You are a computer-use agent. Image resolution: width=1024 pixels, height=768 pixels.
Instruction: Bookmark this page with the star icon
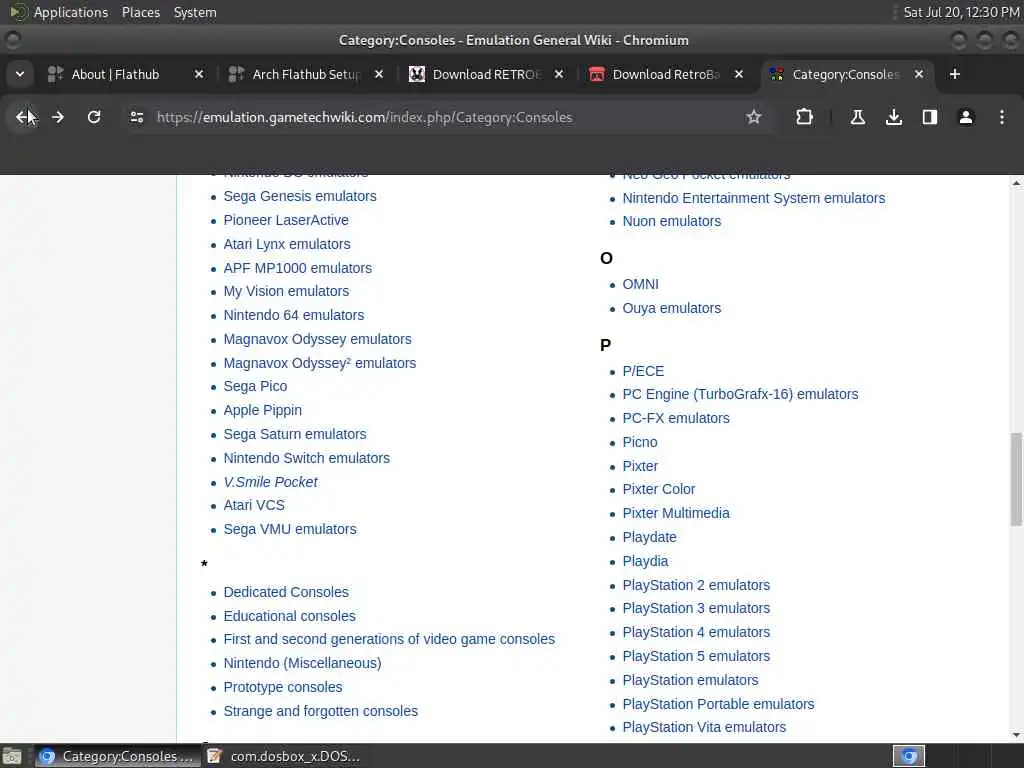click(x=754, y=117)
